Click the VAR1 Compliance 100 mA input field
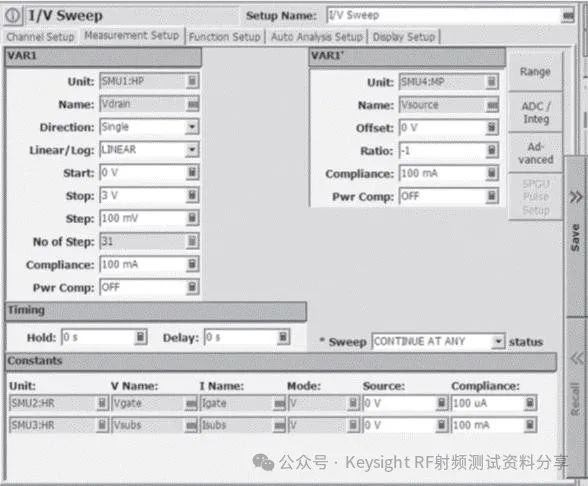 pos(143,264)
